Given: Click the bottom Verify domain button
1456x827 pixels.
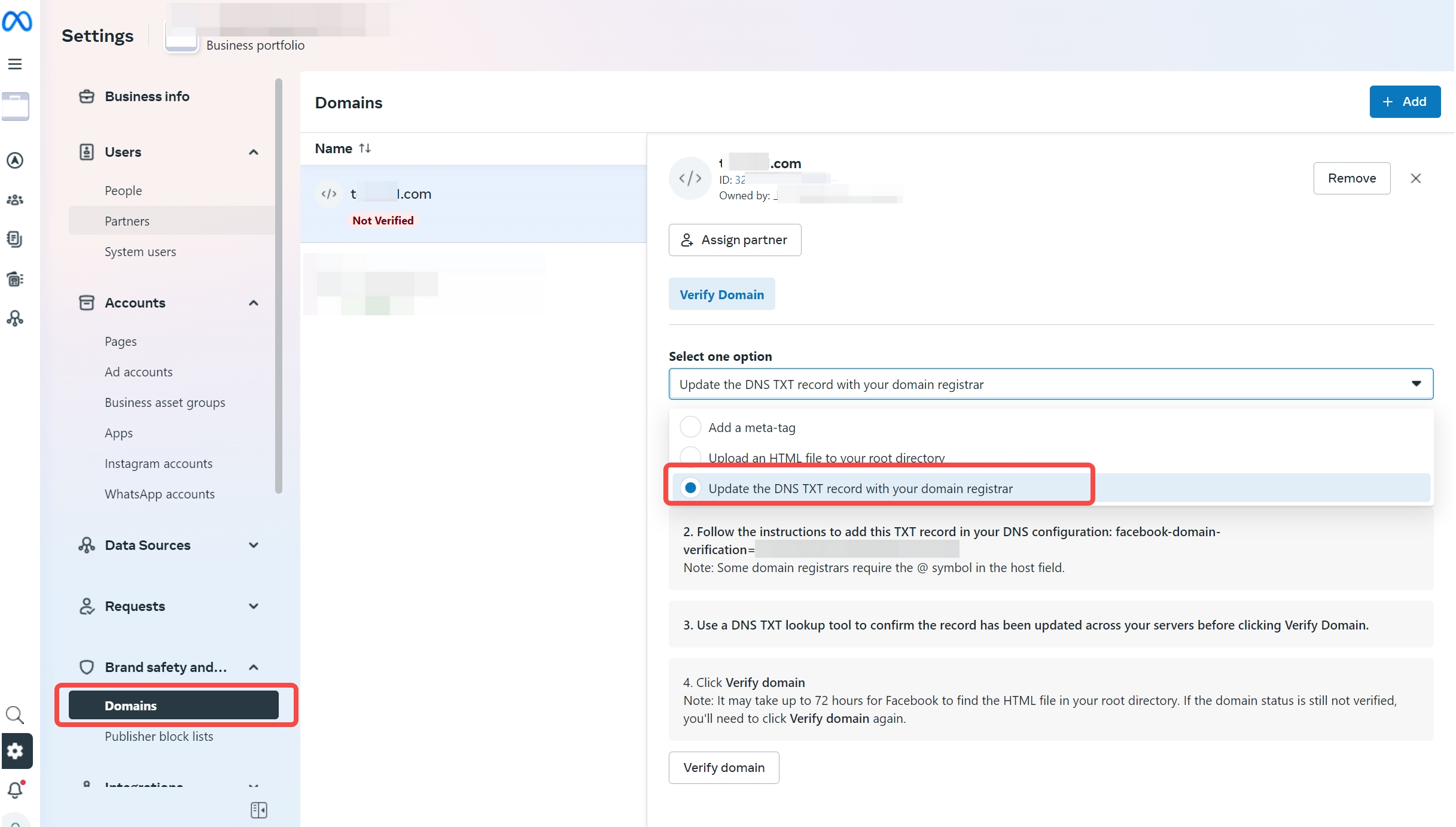Looking at the screenshot, I should pos(724,768).
